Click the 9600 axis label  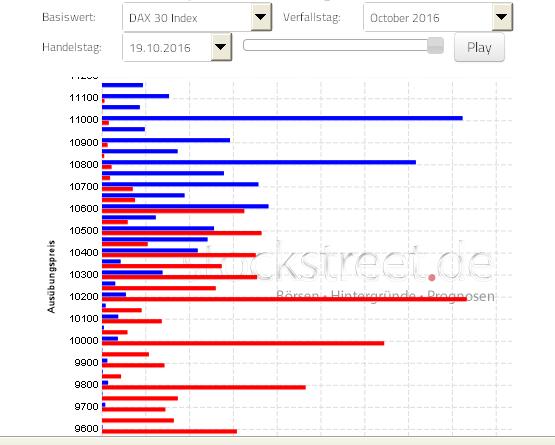86,429
